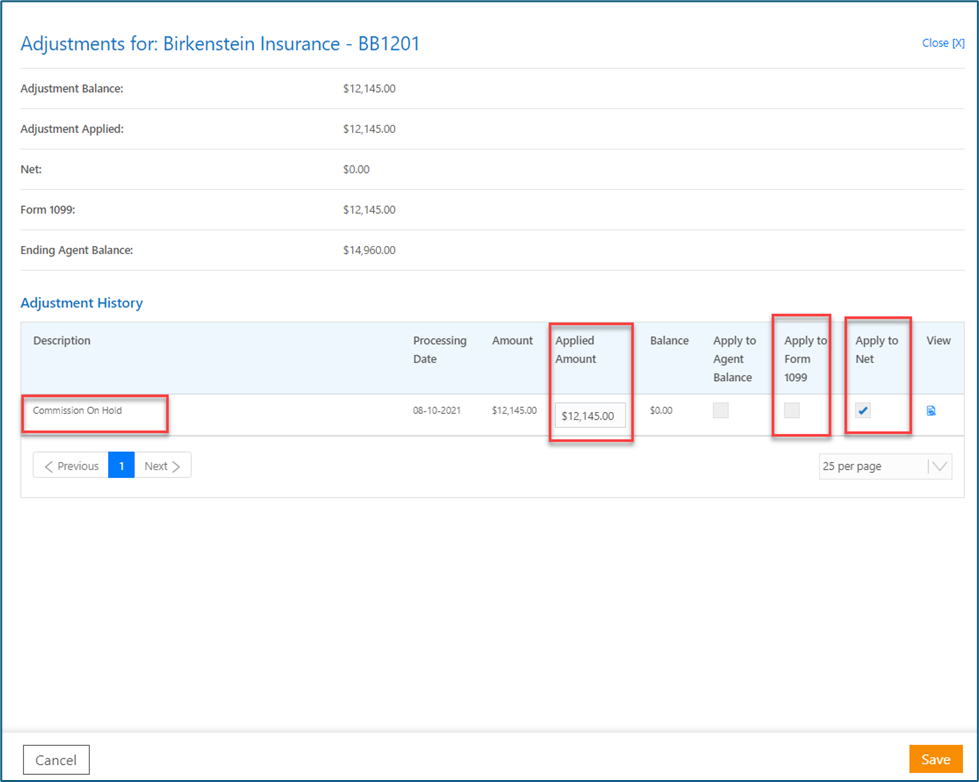Uncheck the Apply to Net checkbox
This screenshot has height=782, width=979.
(863, 411)
